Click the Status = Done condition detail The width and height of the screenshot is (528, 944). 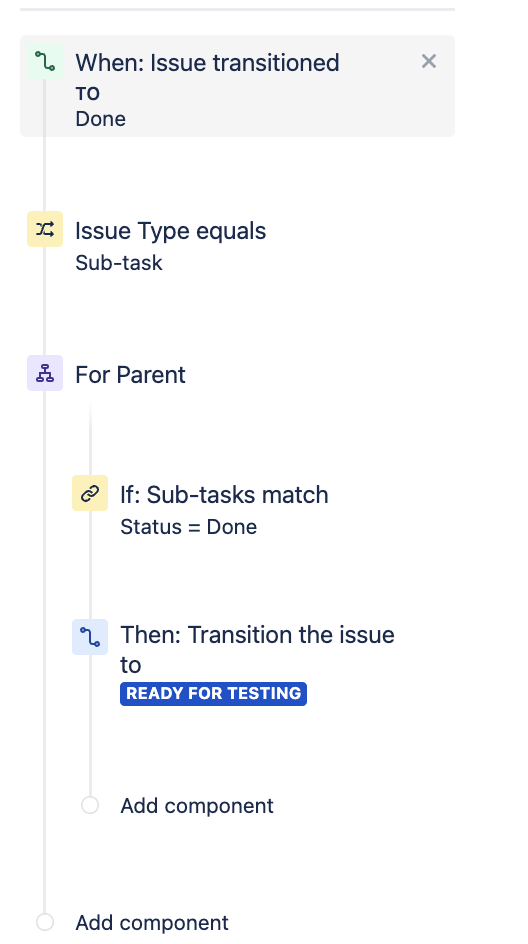[x=188, y=527]
